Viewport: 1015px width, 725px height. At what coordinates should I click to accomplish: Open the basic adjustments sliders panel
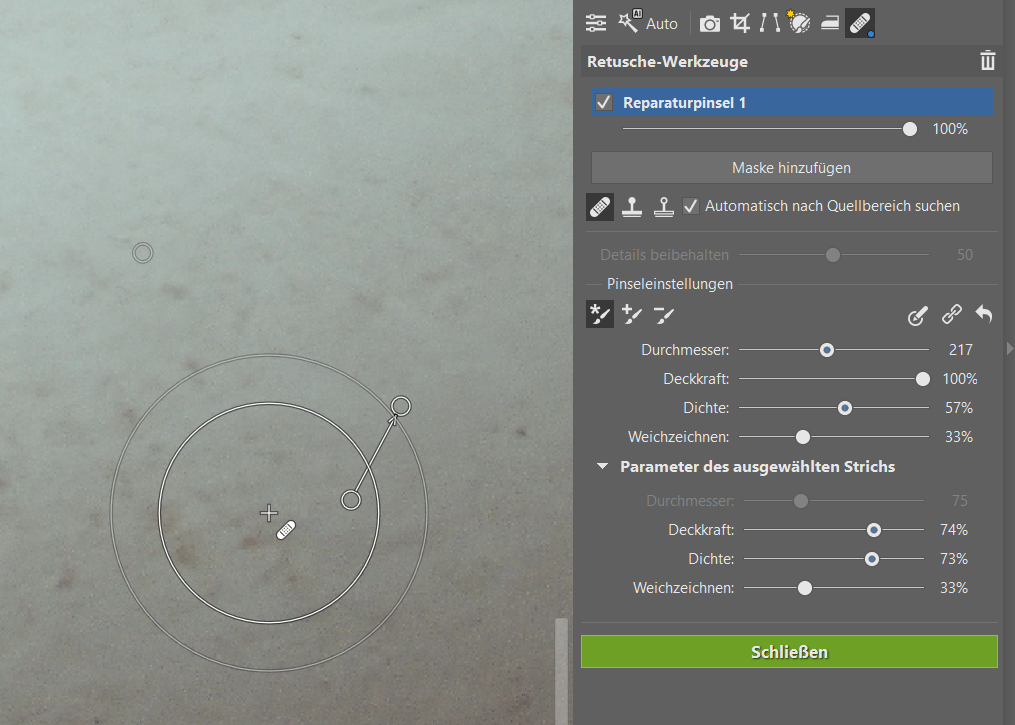[x=596, y=23]
